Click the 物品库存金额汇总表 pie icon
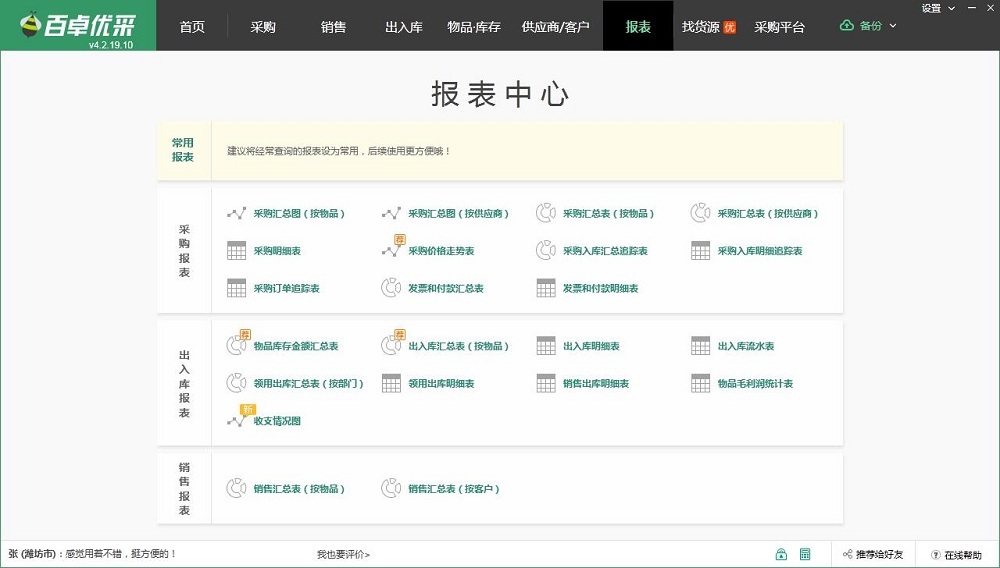1000x568 pixels. pos(236,346)
